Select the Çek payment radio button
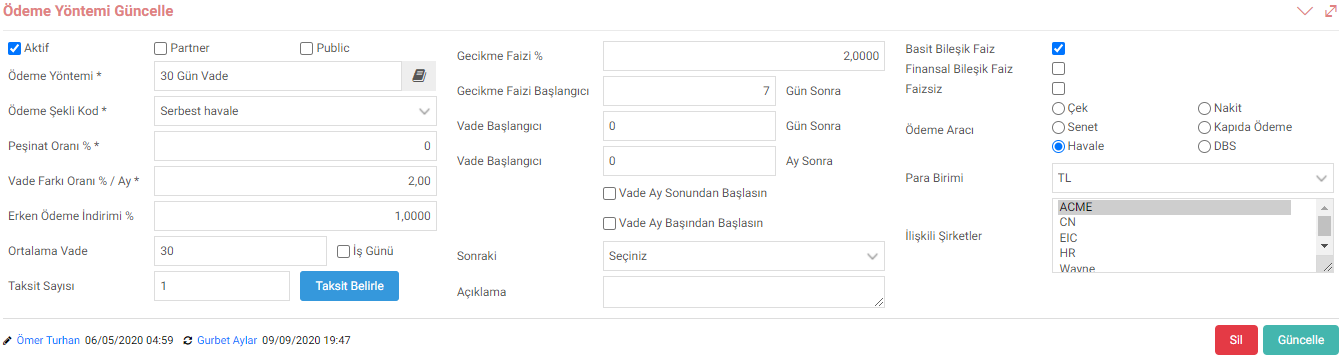 [x=1058, y=108]
